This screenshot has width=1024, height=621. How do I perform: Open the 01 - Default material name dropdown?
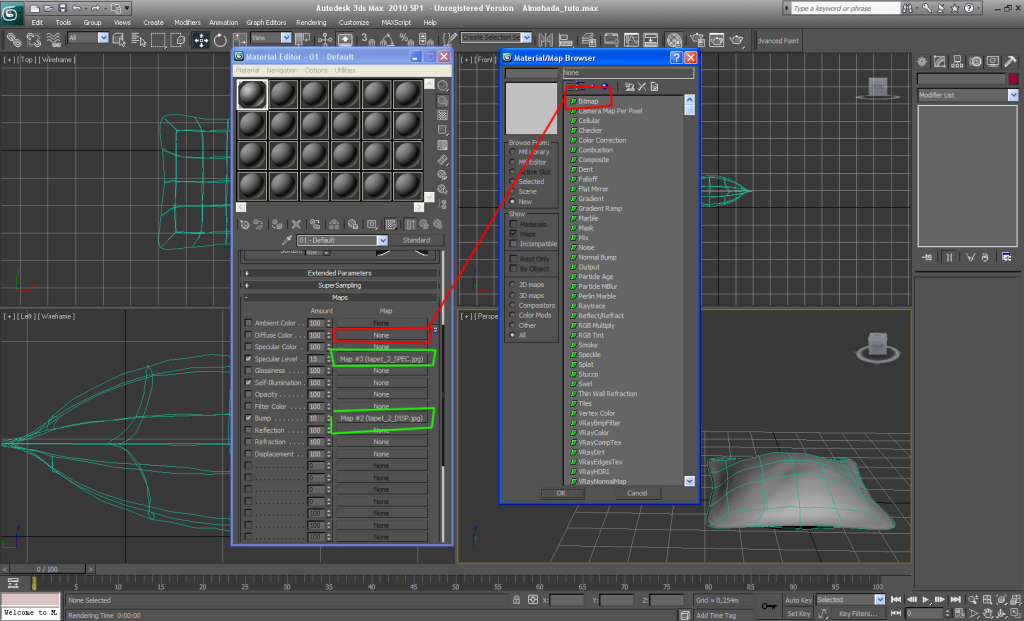[x=382, y=240]
